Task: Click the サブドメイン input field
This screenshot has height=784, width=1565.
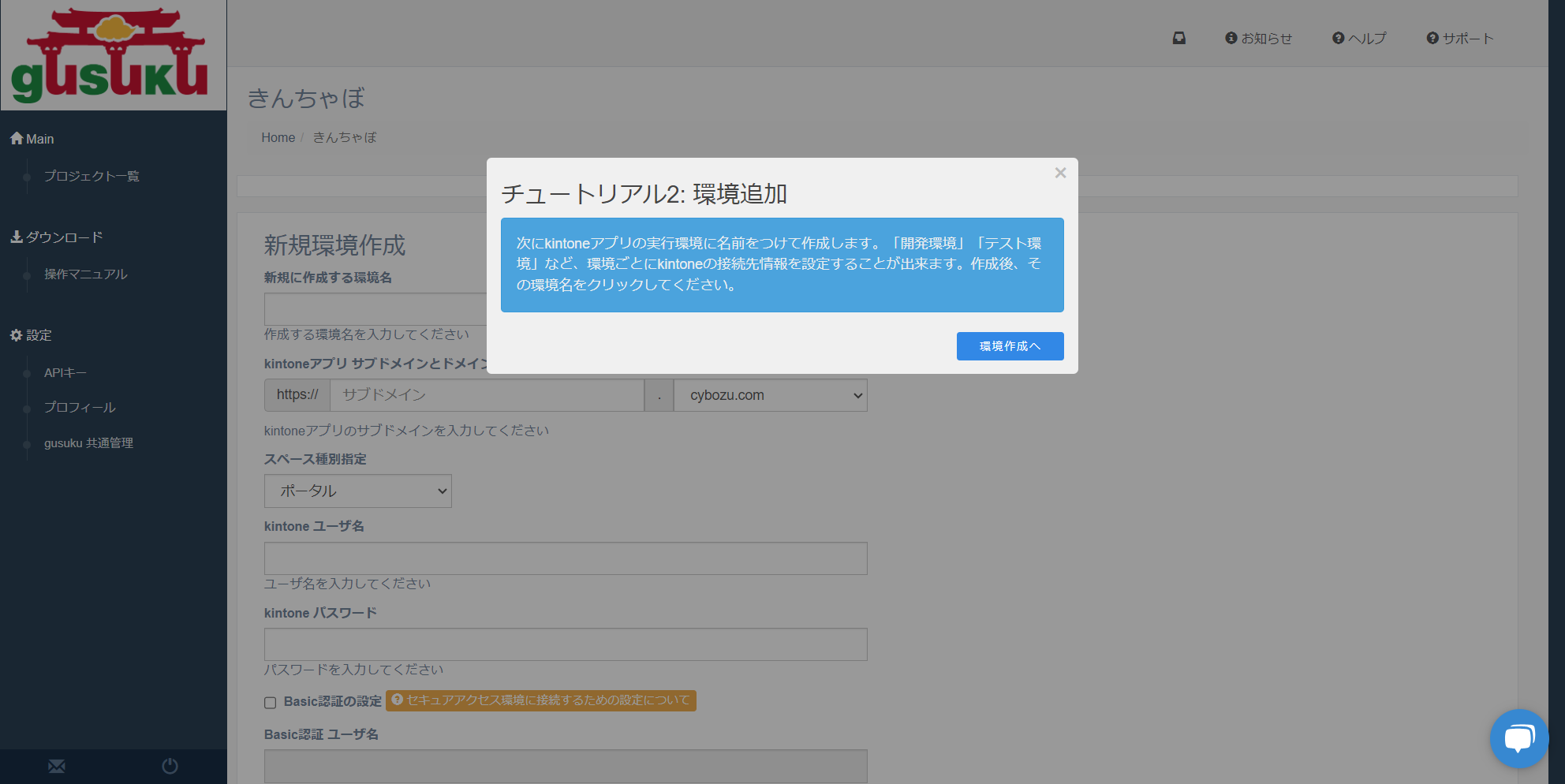Action: pos(487,395)
